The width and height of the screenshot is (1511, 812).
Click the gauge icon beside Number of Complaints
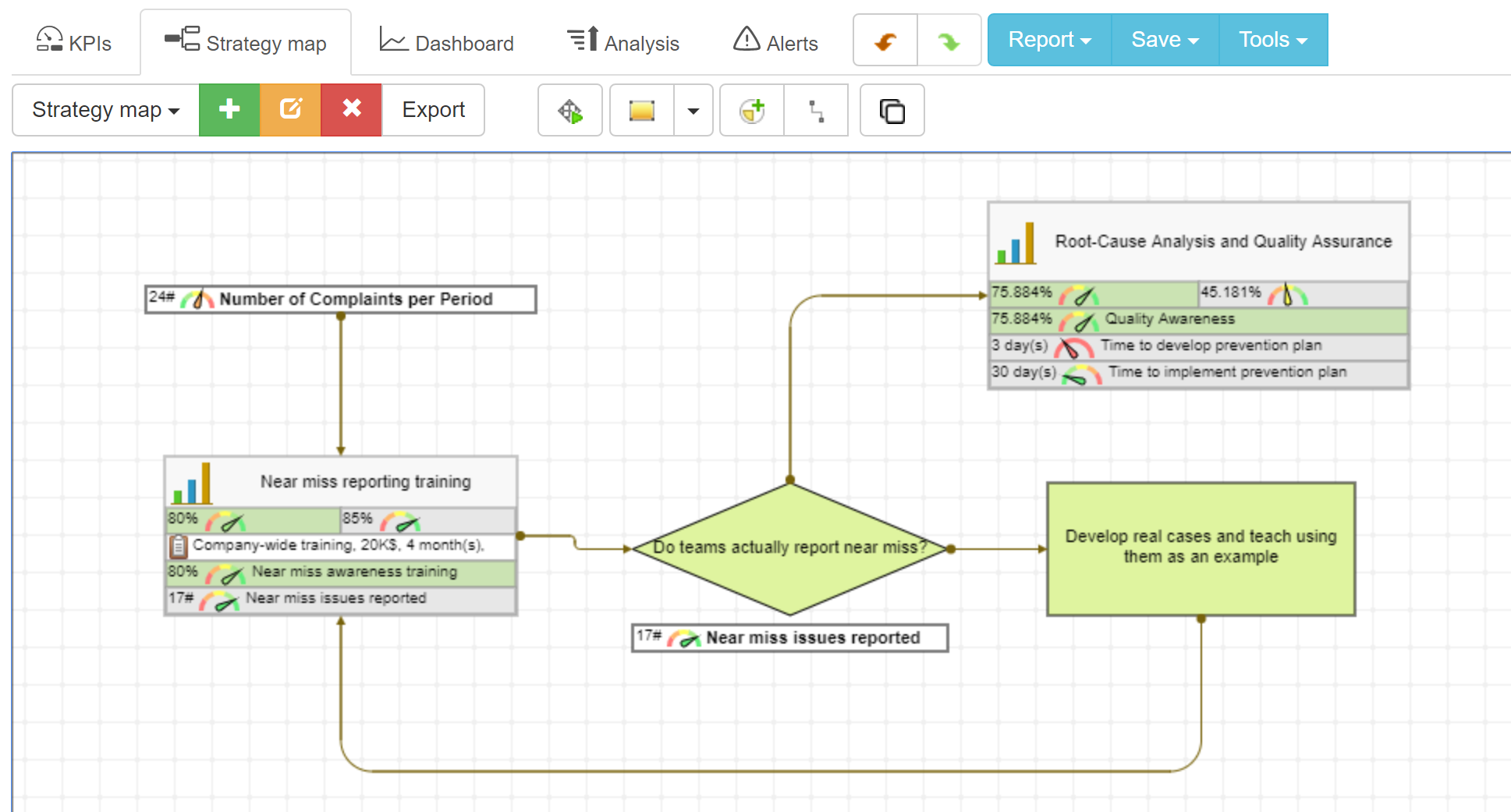[x=197, y=300]
